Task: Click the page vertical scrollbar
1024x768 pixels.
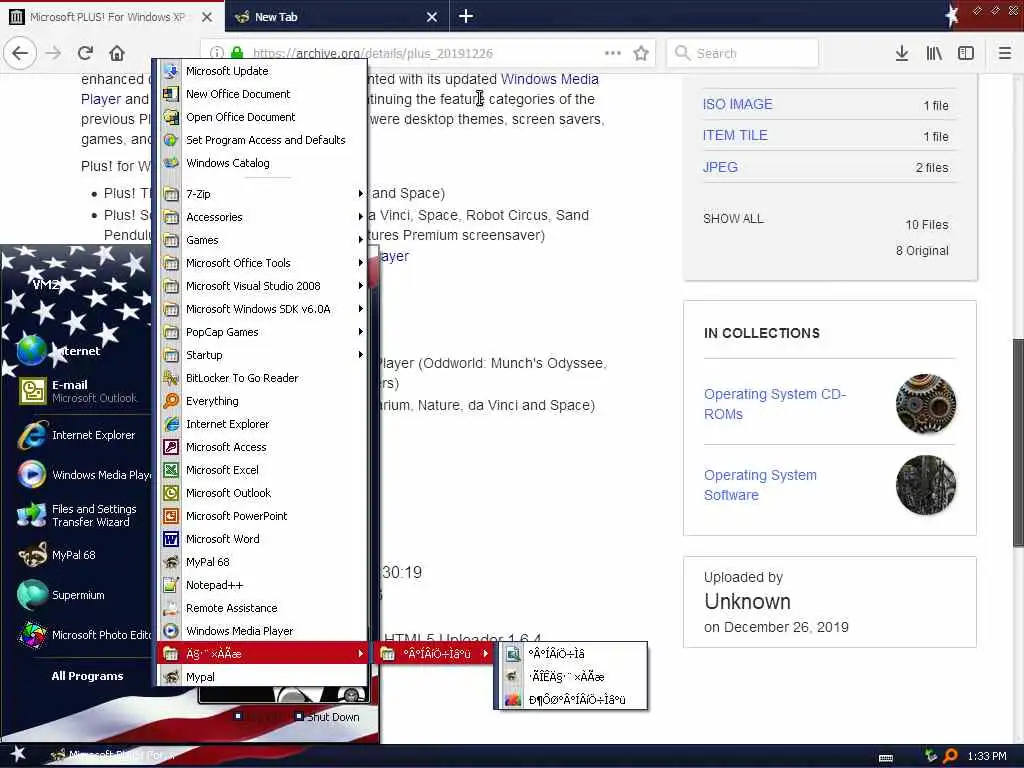Action: point(1017,442)
